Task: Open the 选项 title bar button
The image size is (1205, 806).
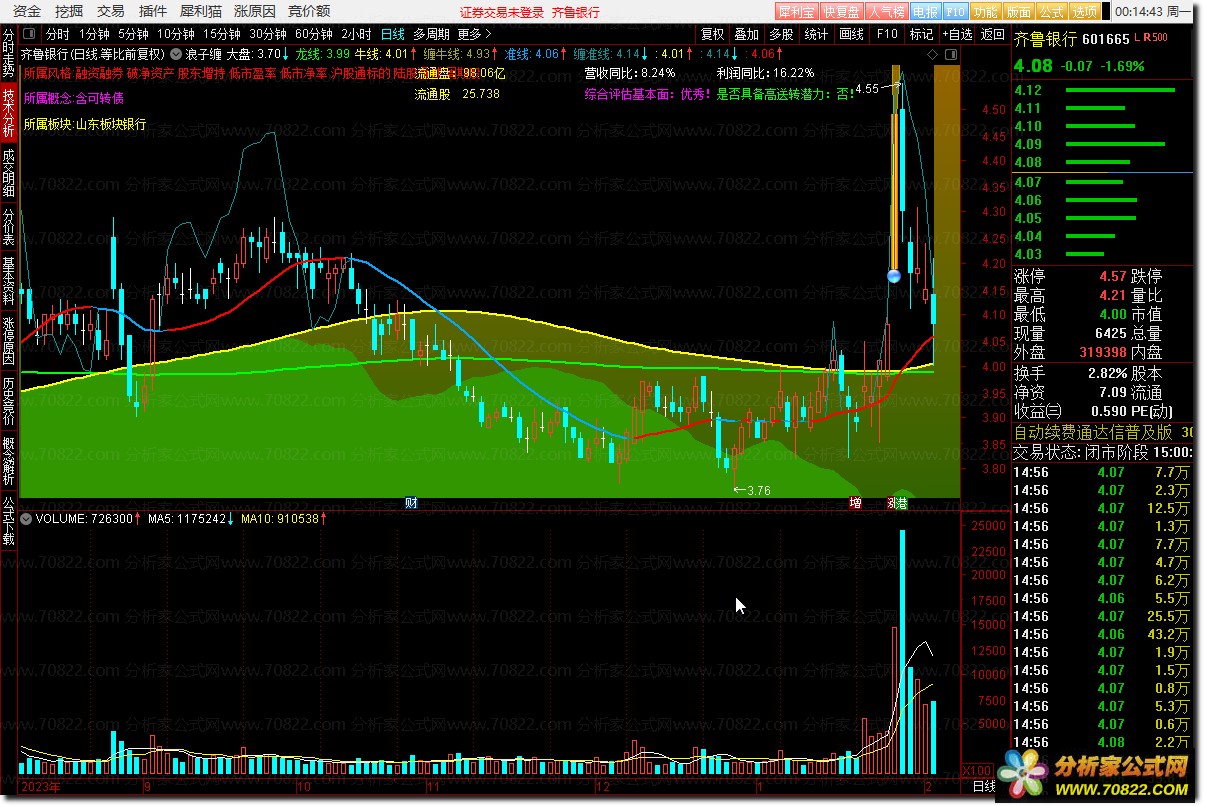Action: tap(1084, 12)
